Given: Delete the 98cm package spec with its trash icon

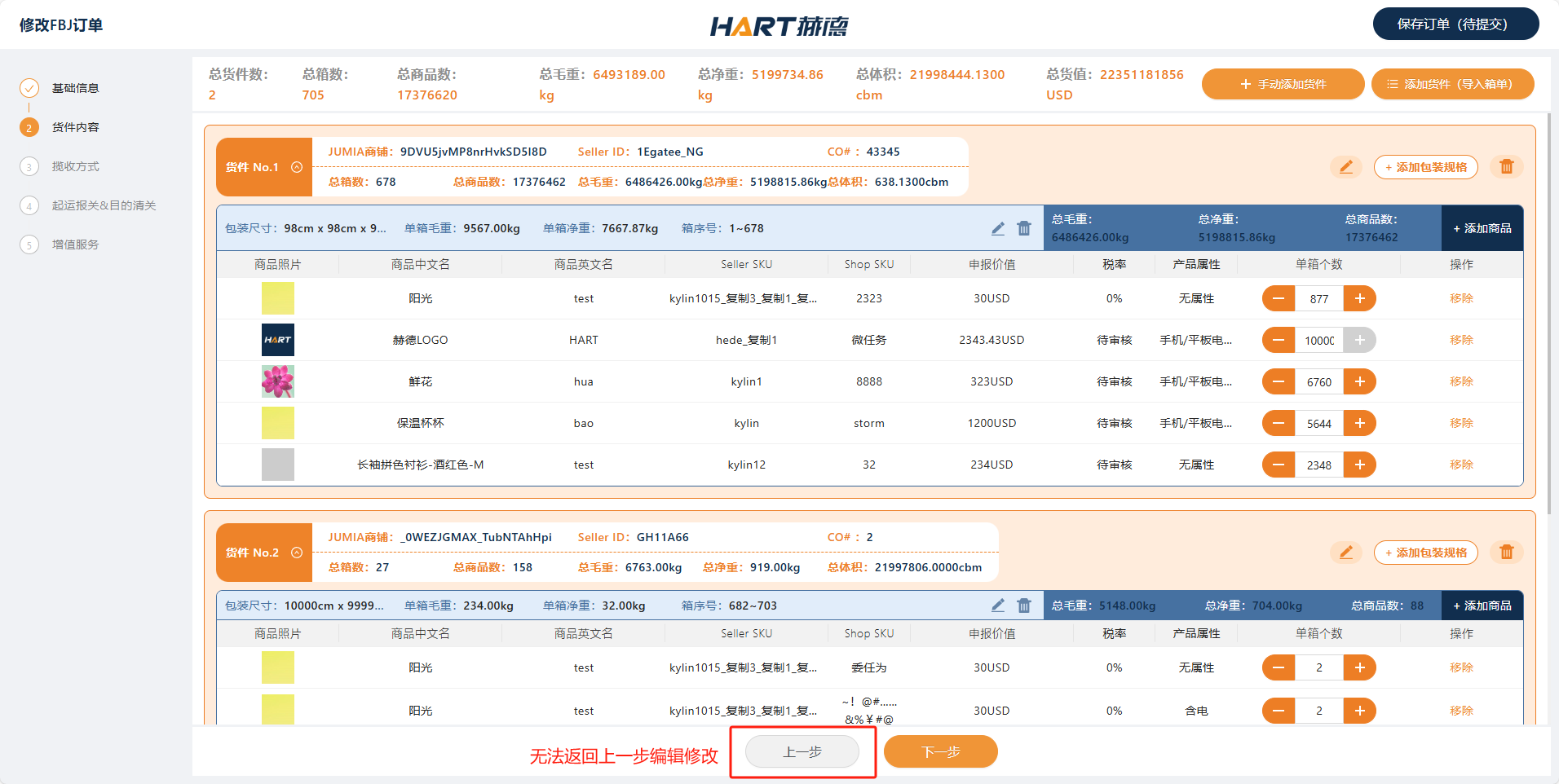Looking at the screenshot, I should [x=1024, y=229].
